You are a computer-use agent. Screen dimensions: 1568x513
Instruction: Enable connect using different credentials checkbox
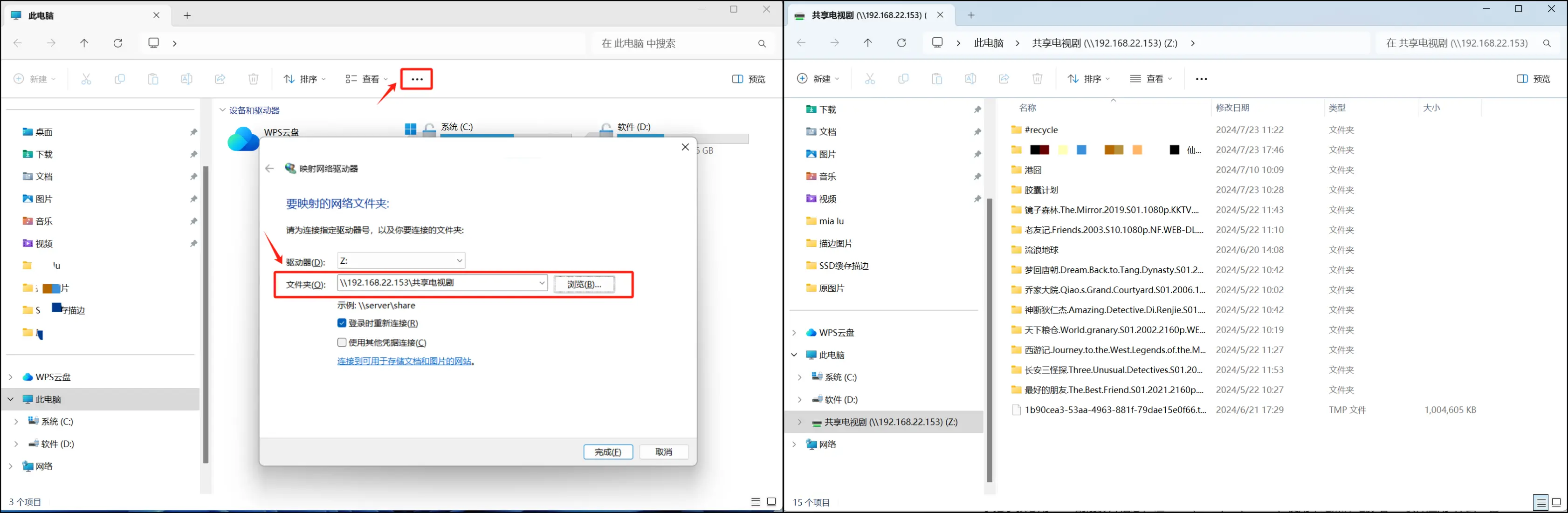pos(342,342)
